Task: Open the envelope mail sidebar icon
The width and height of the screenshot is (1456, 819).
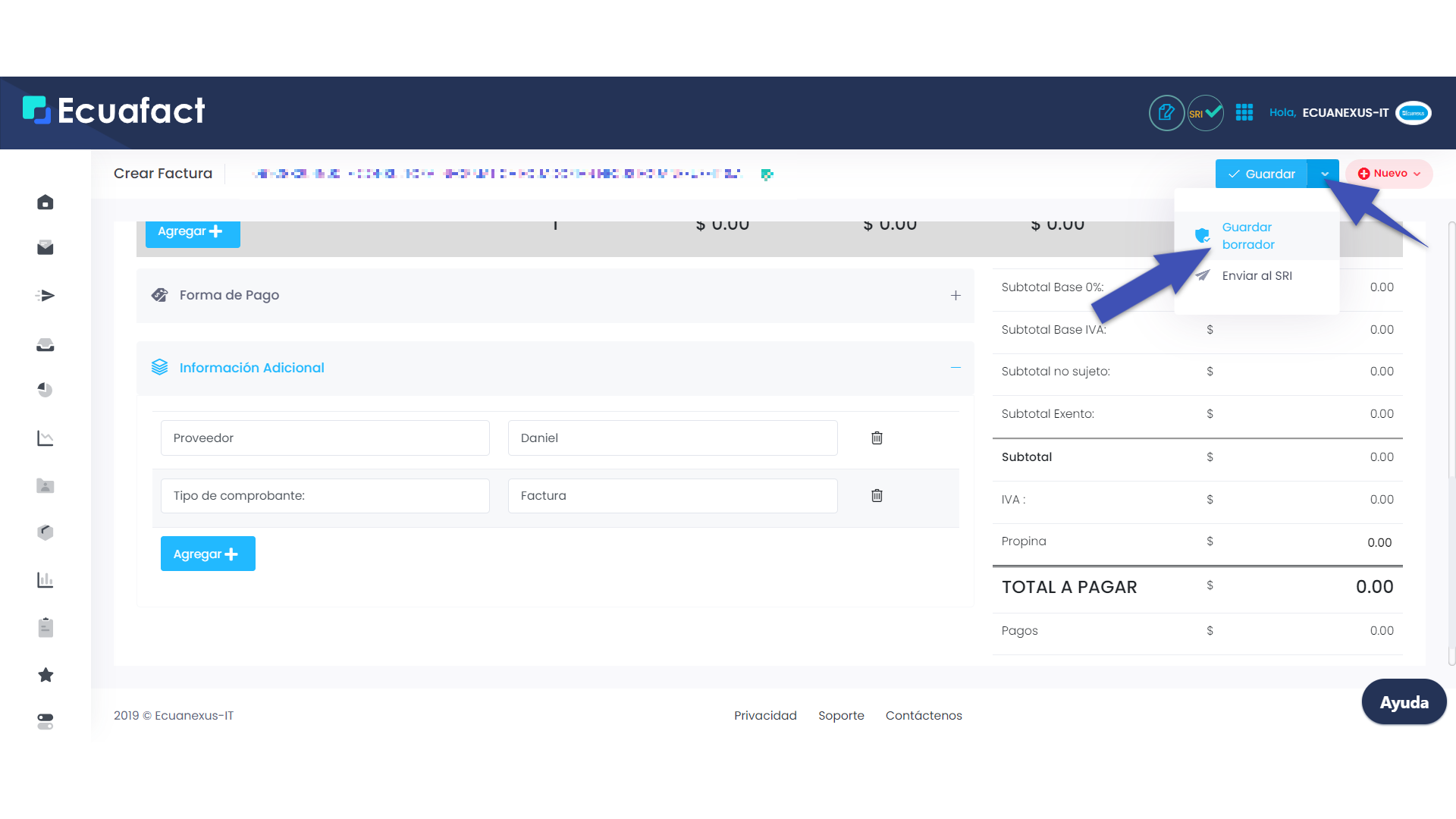Action: click(x=45, y=248)
